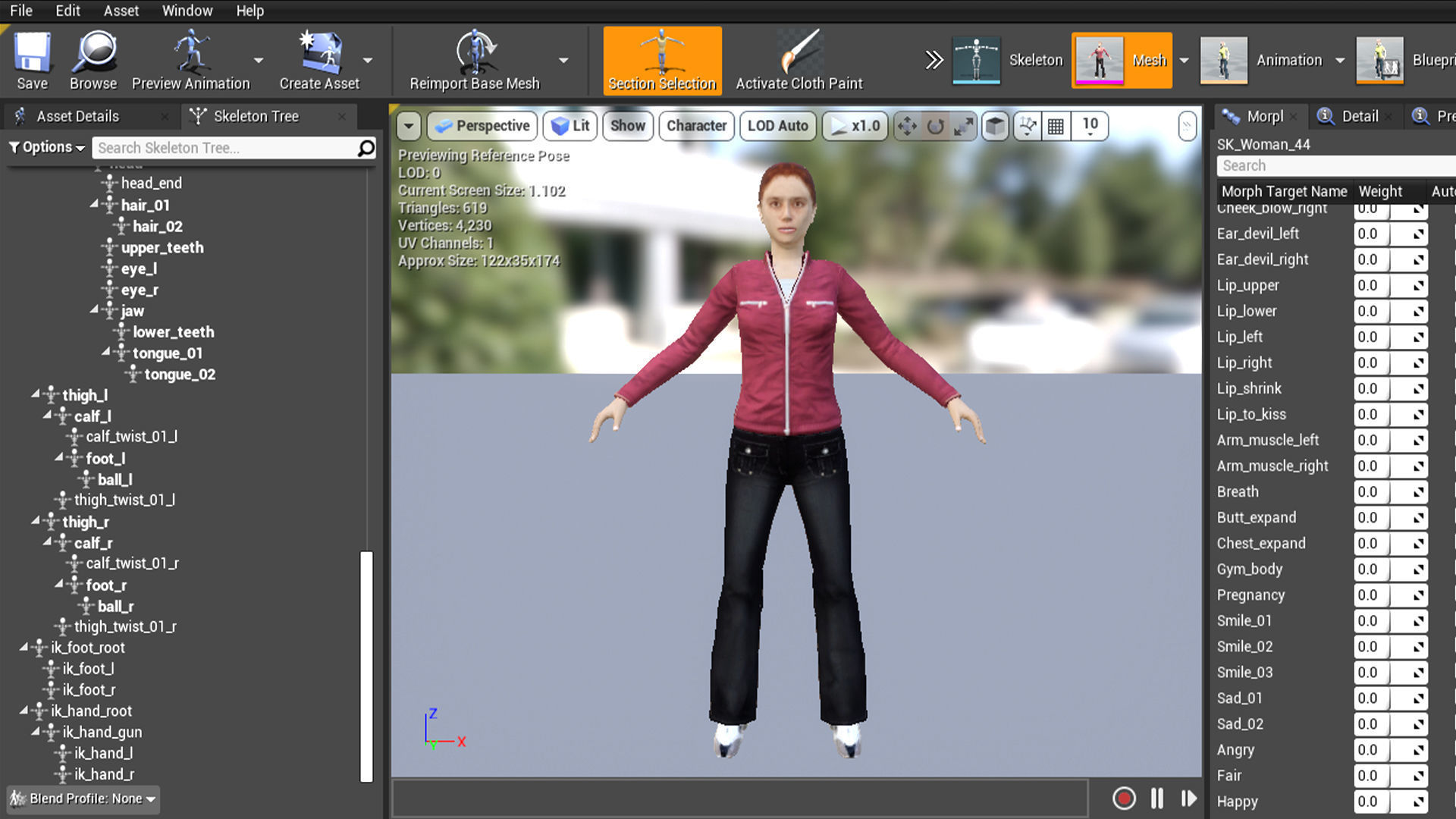Switch to the Asset Details tab
This screenshot has width=1456, height=819.
[x=77, y=116]
